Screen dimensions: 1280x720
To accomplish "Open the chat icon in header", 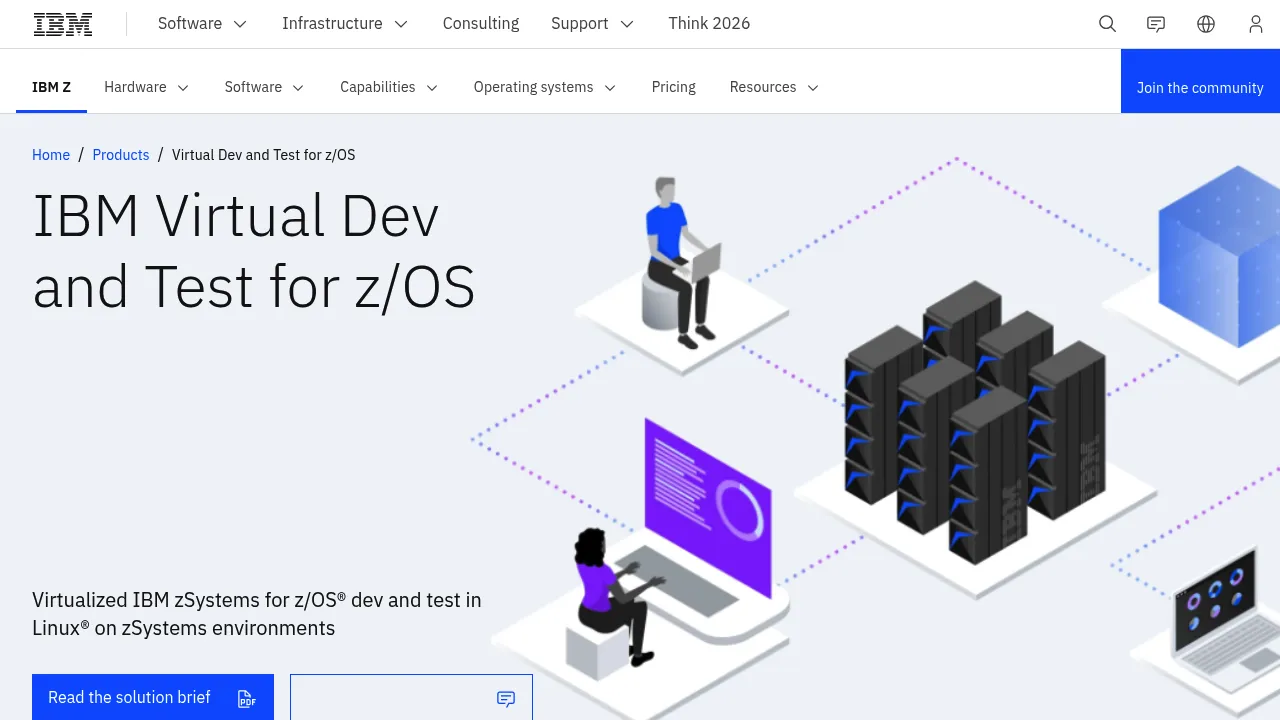I will (x=1156, y=24).
